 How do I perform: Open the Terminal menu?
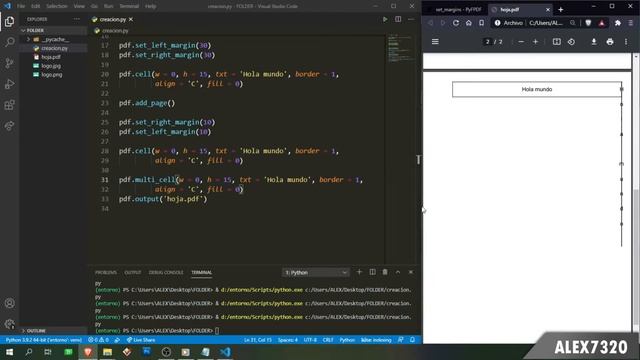(x=129, y=6)
